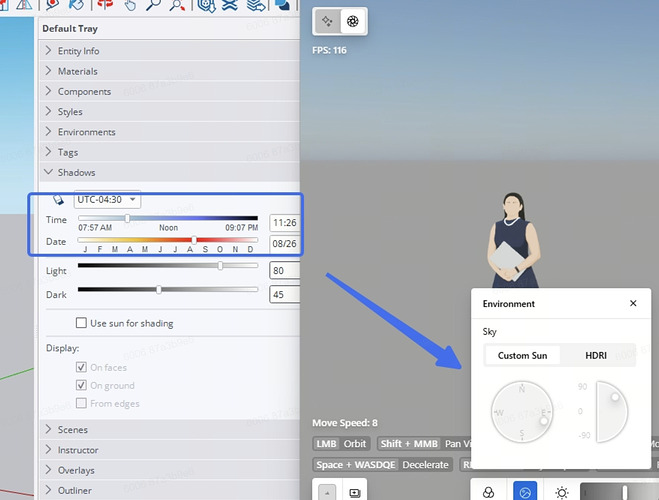
Task: Select the Pan hand tool
Action: [130, 5]
